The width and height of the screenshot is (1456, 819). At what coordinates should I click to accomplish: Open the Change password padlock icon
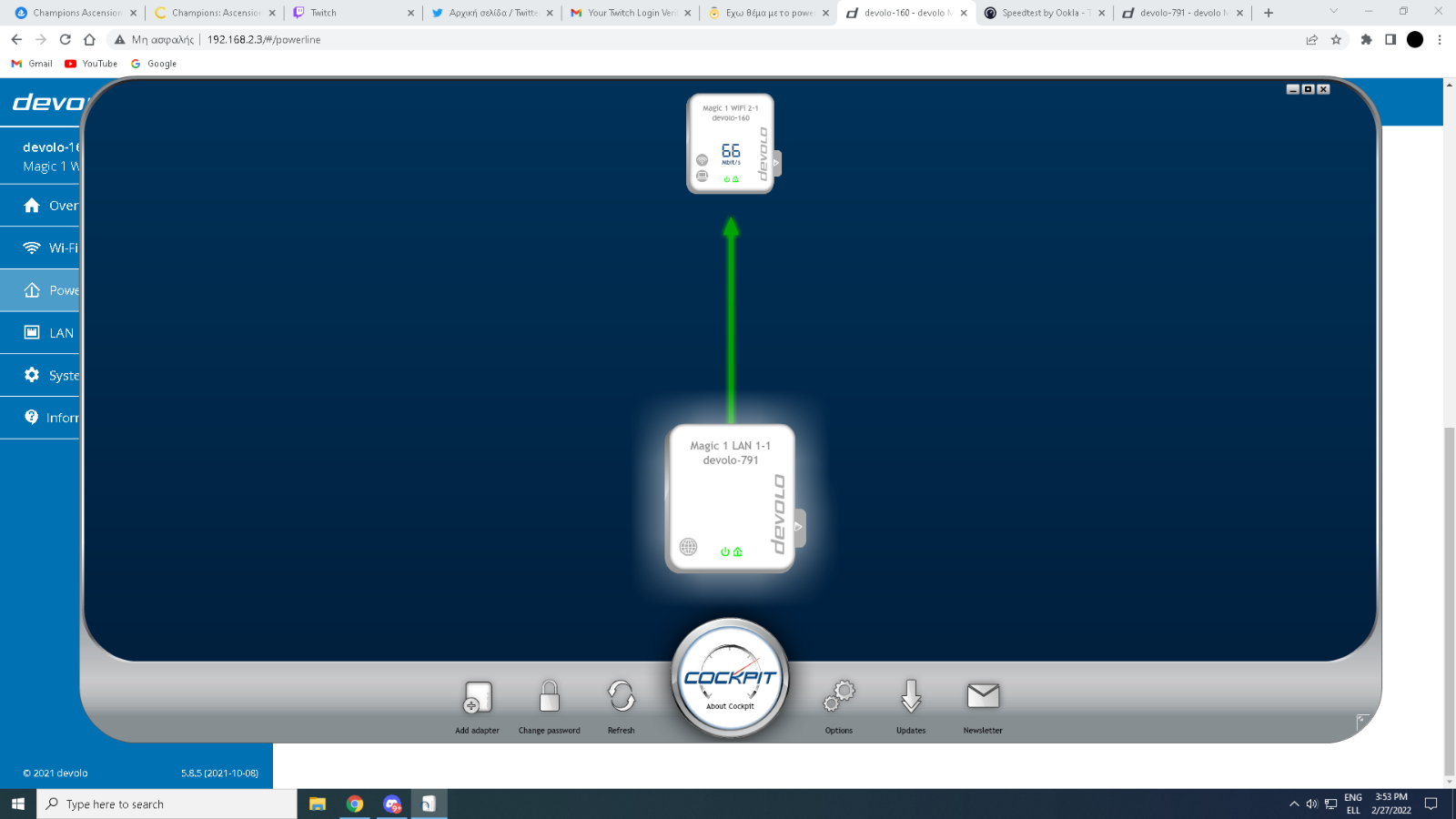coord(549,696)
